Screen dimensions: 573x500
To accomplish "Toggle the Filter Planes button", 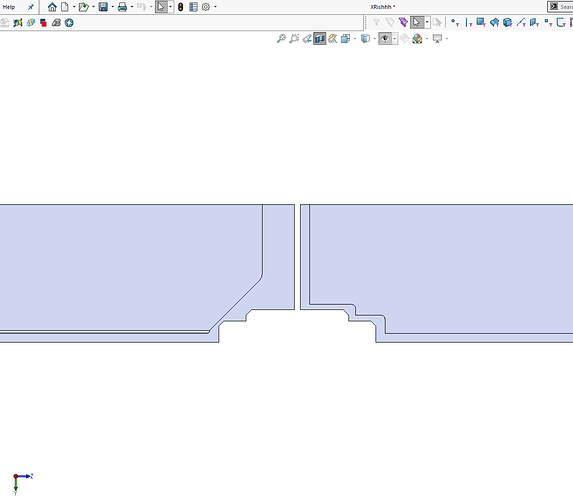I will [534, 23].
